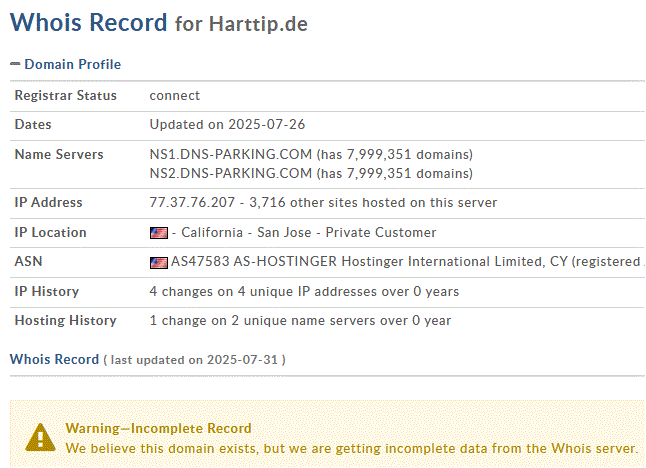This screenshot has width=646, height=468.
Task: Collapse the Domain Profile minus icon
Action: [x=15, y=64]
